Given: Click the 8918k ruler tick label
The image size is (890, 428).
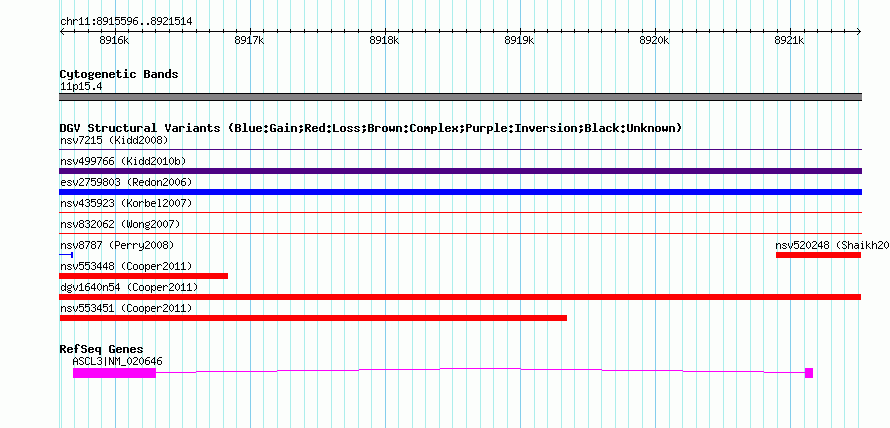Looking at the screenshot, I should pyautogui.click(x=384, y=40).
